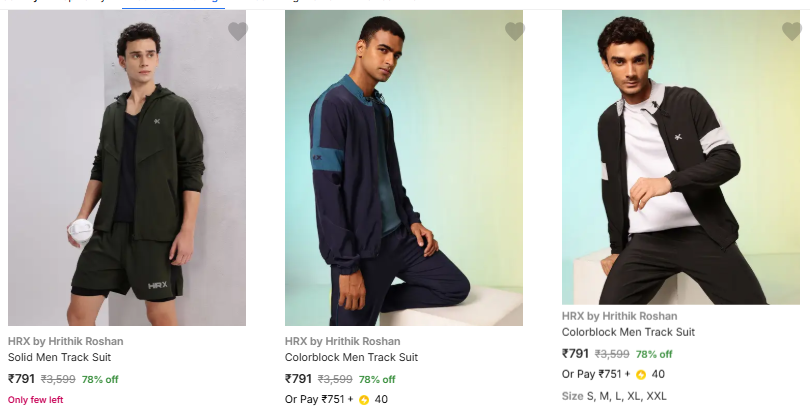Click the gold coin icon under the middle product
Screen dimensions: 810x410
tap(364, 400)
